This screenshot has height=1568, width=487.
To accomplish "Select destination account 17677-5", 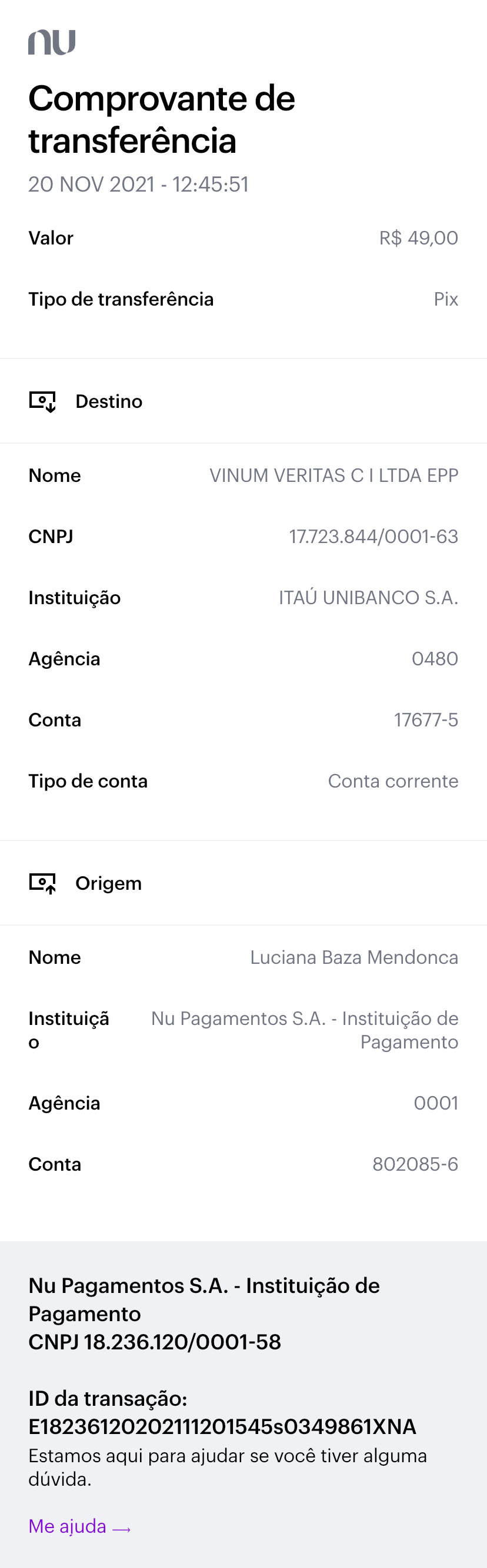I will (425, 720).
